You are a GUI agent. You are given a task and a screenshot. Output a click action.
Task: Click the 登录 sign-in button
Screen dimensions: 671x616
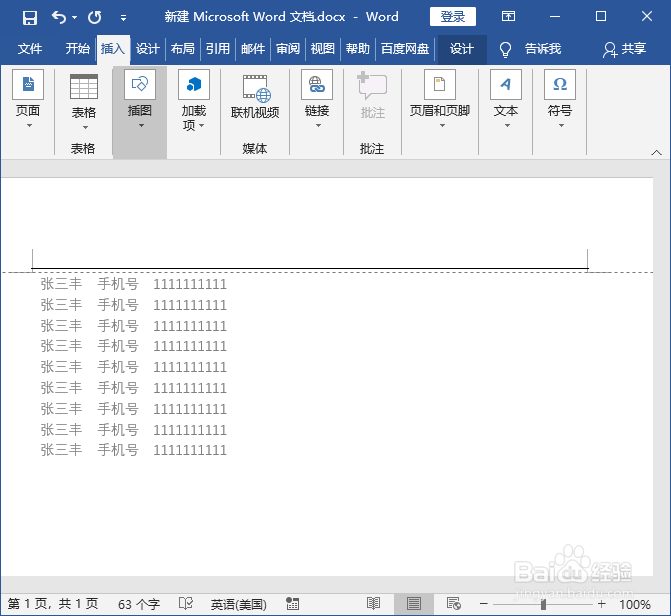coord(452,17)
